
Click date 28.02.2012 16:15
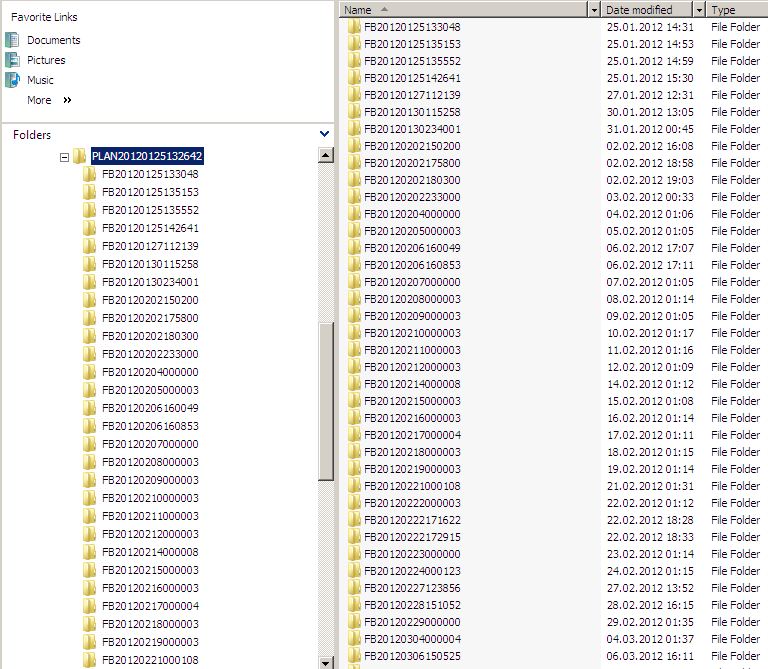(650, 605)
